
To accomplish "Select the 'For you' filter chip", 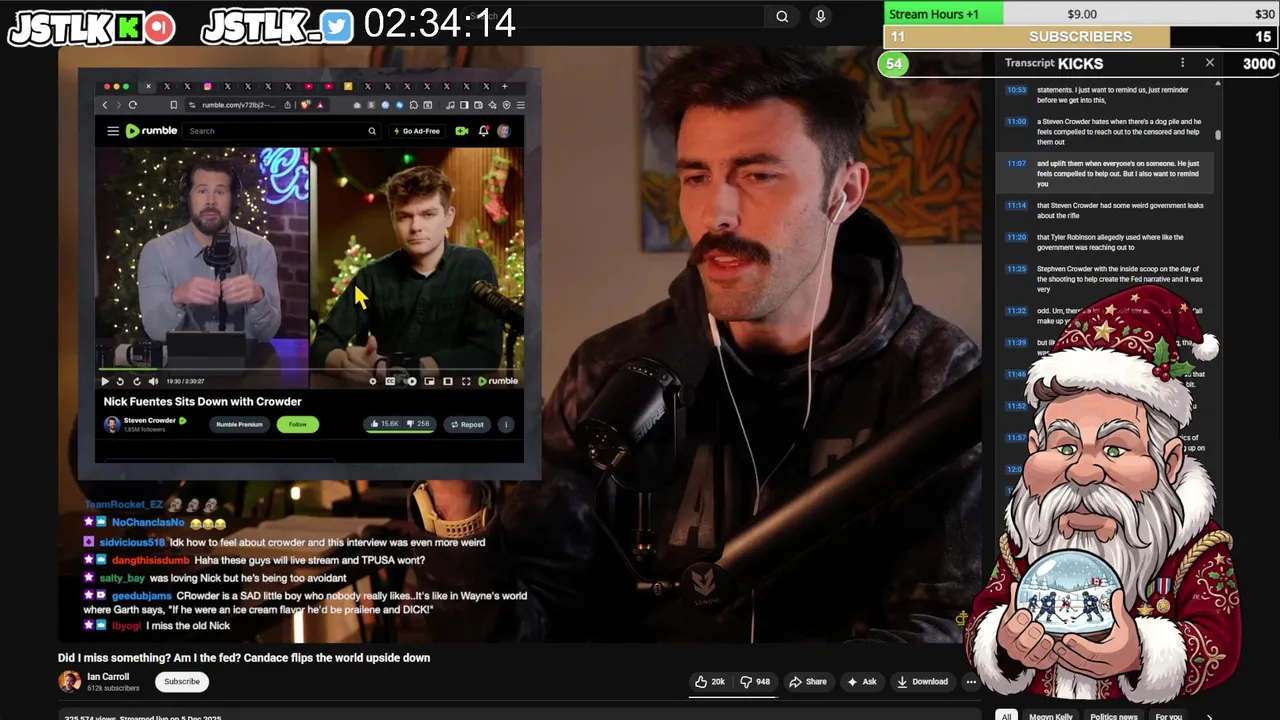I will [1168, 716].
